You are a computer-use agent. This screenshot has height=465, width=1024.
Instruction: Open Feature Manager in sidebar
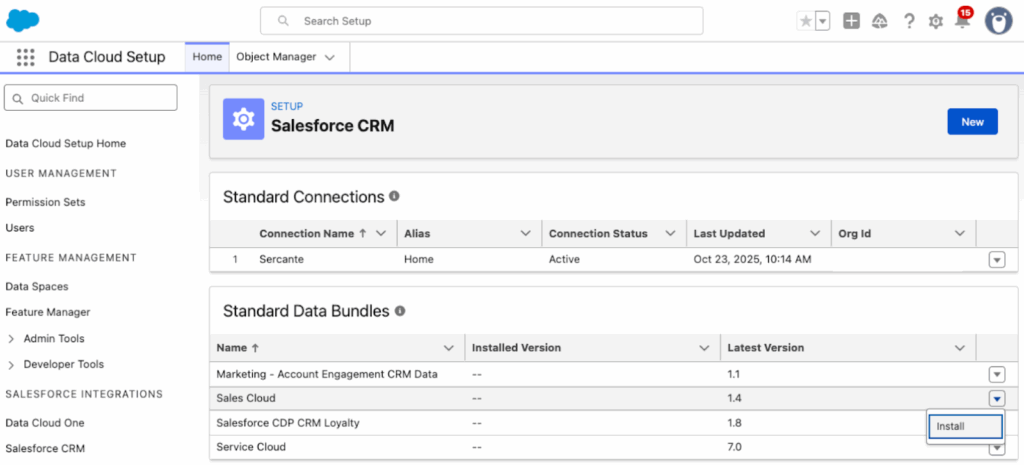(x=48, y=312)
